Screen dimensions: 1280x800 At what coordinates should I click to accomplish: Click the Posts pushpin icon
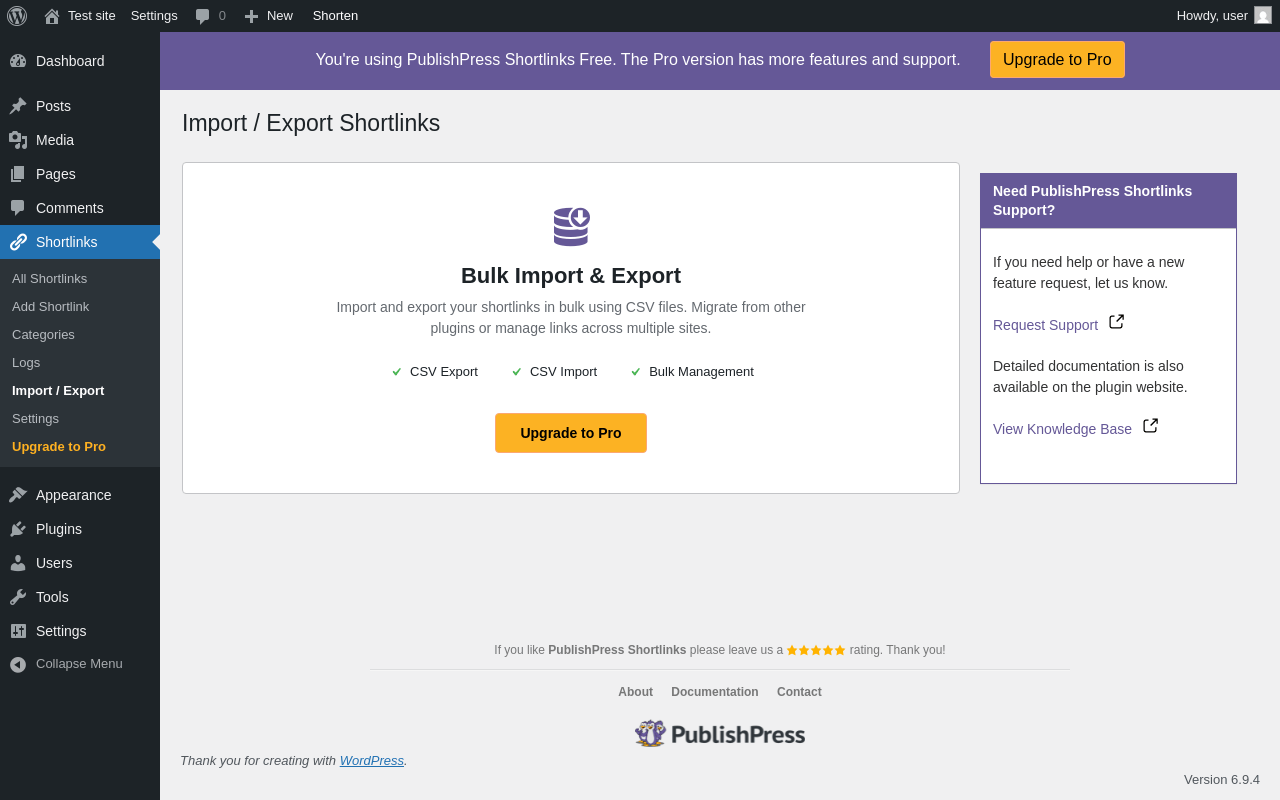18,106
